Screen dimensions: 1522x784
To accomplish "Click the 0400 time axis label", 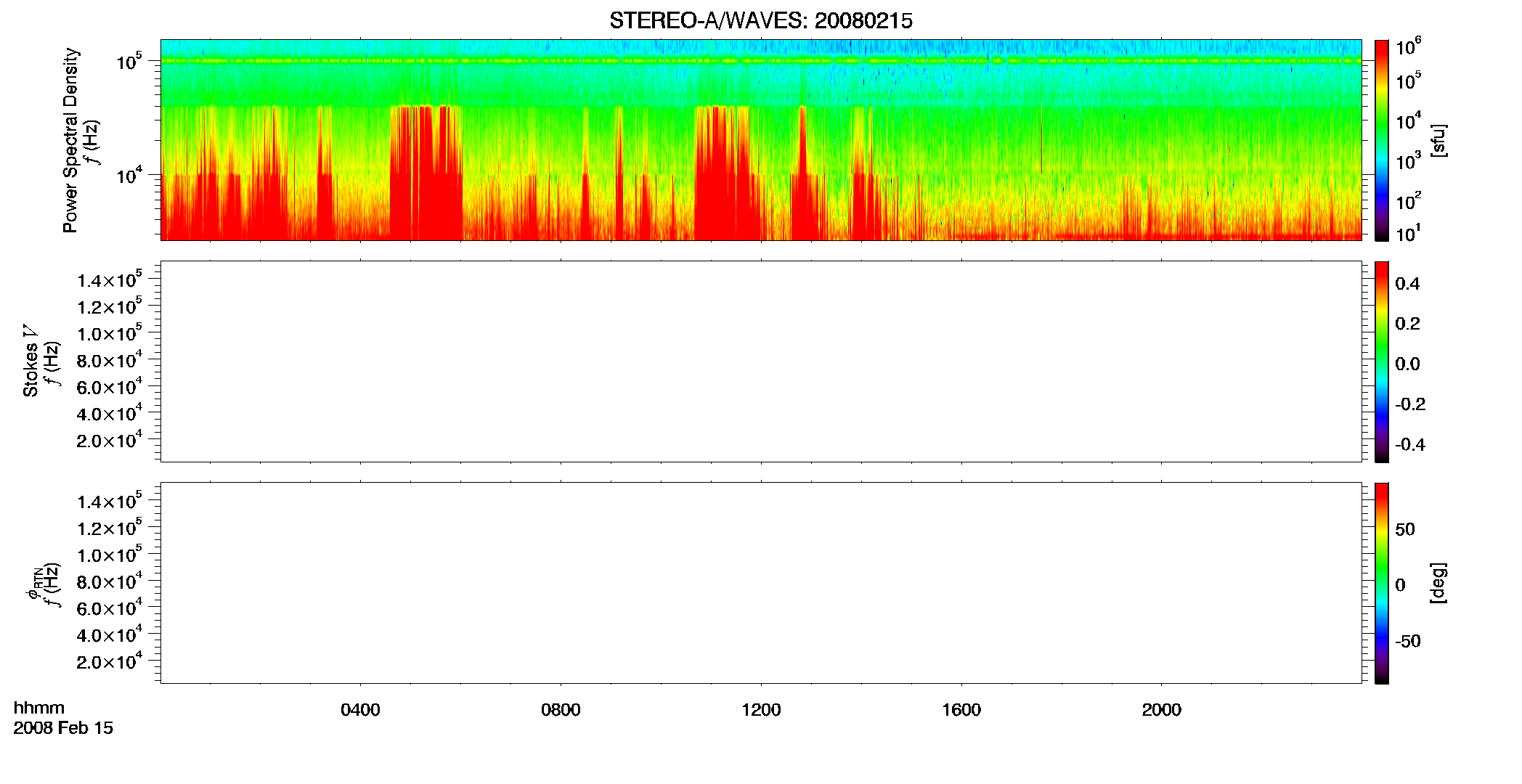I will (360, 709).
